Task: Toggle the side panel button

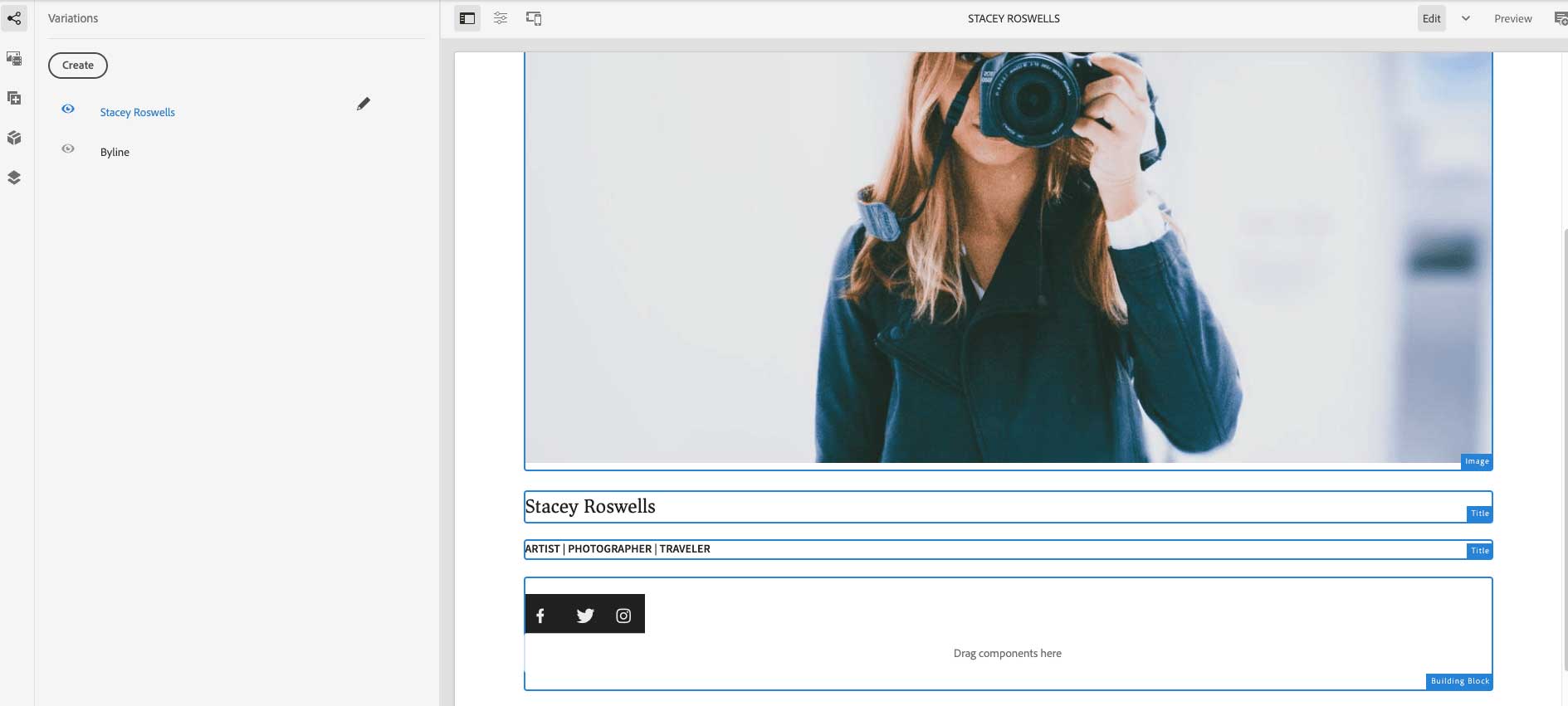Action: [467, 18]
